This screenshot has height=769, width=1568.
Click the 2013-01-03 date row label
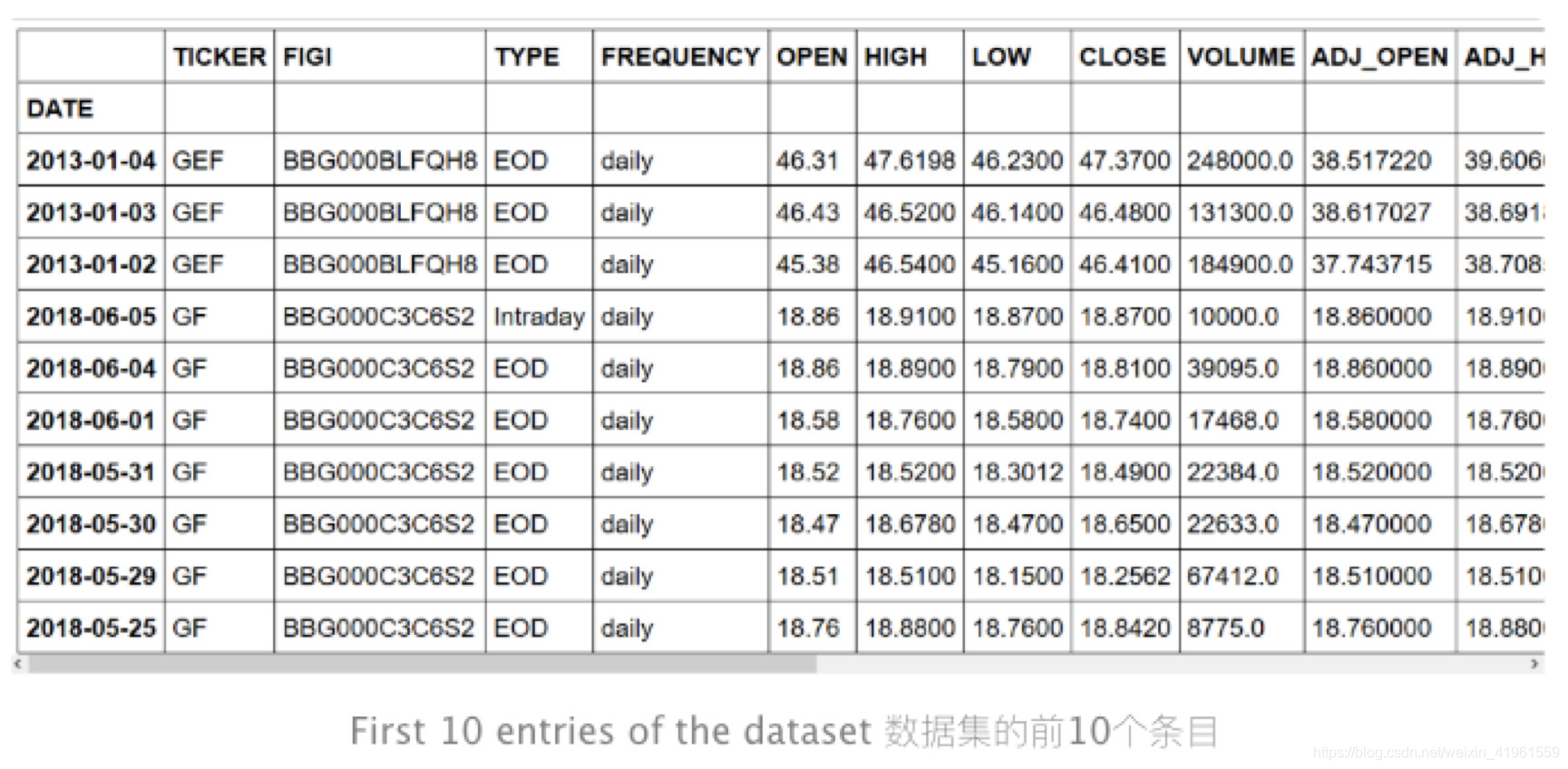91,212
